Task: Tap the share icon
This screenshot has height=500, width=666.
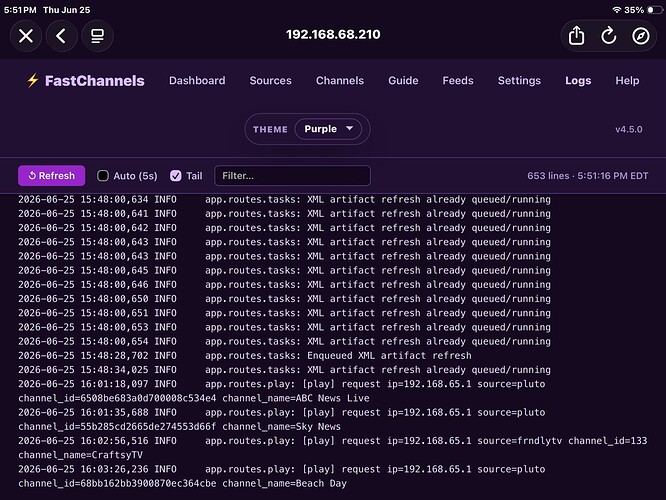Action: coord(576,36)
